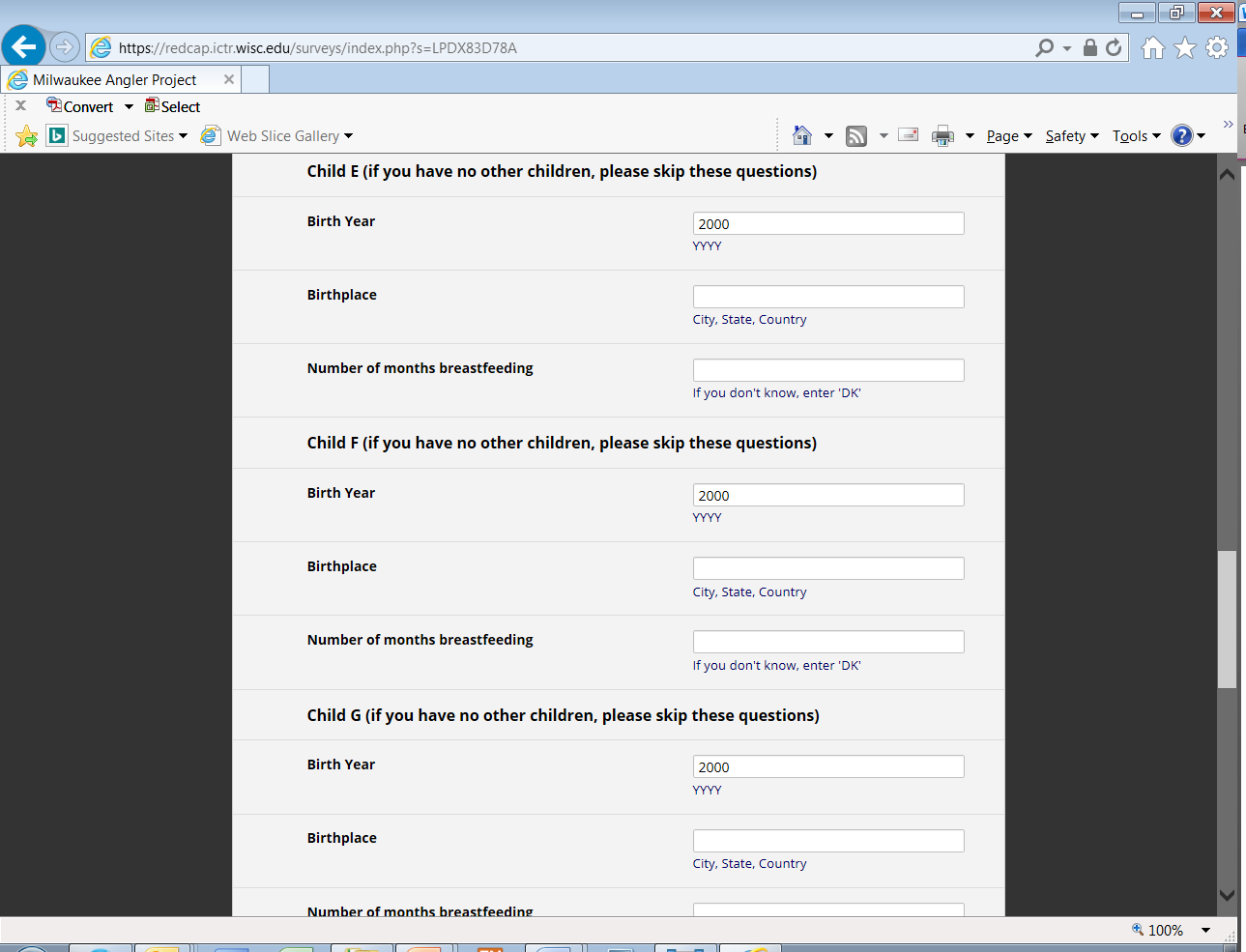Image resolution: width=1246 pixels, height=952 pixels.
Task: Click Child E months breastfeeding field
Action: 828,370
